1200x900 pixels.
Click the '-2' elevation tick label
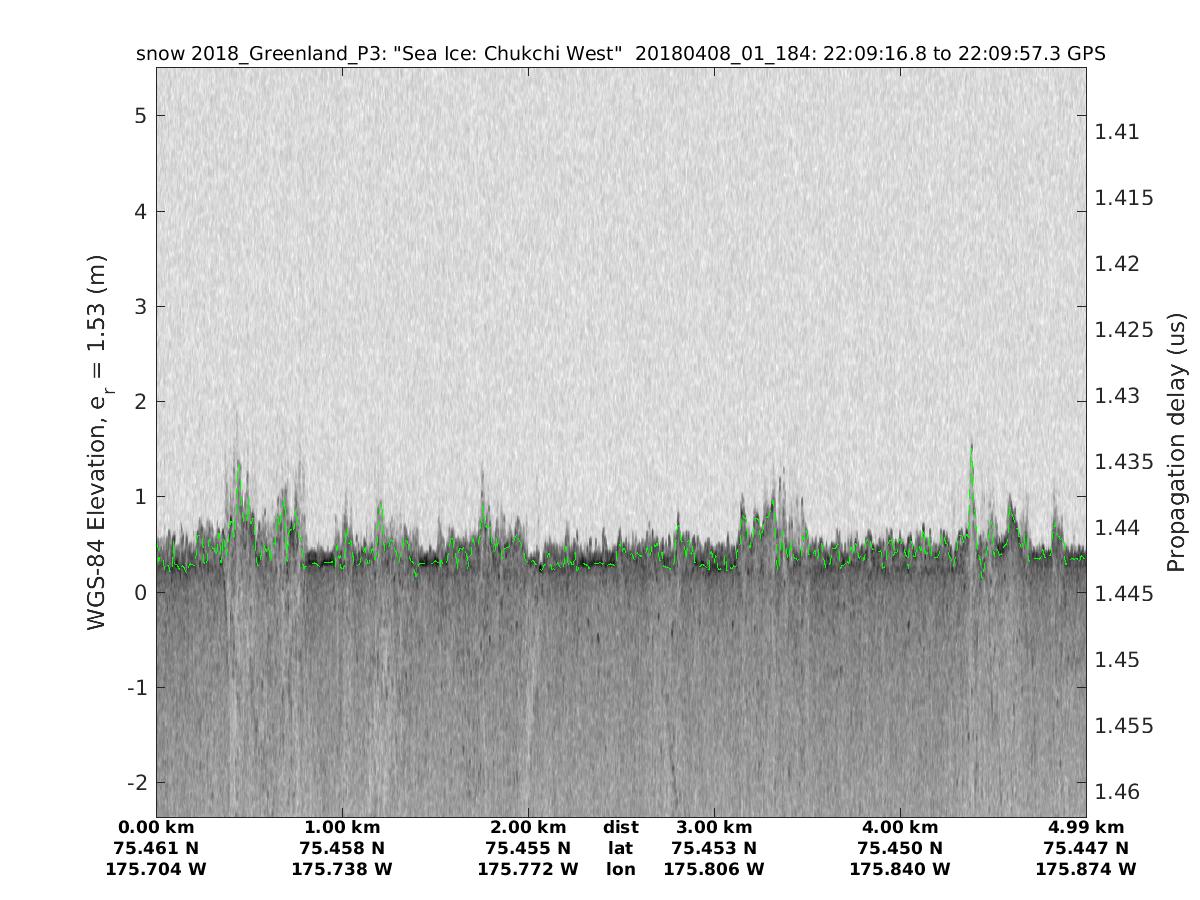[x=136, y=782]
